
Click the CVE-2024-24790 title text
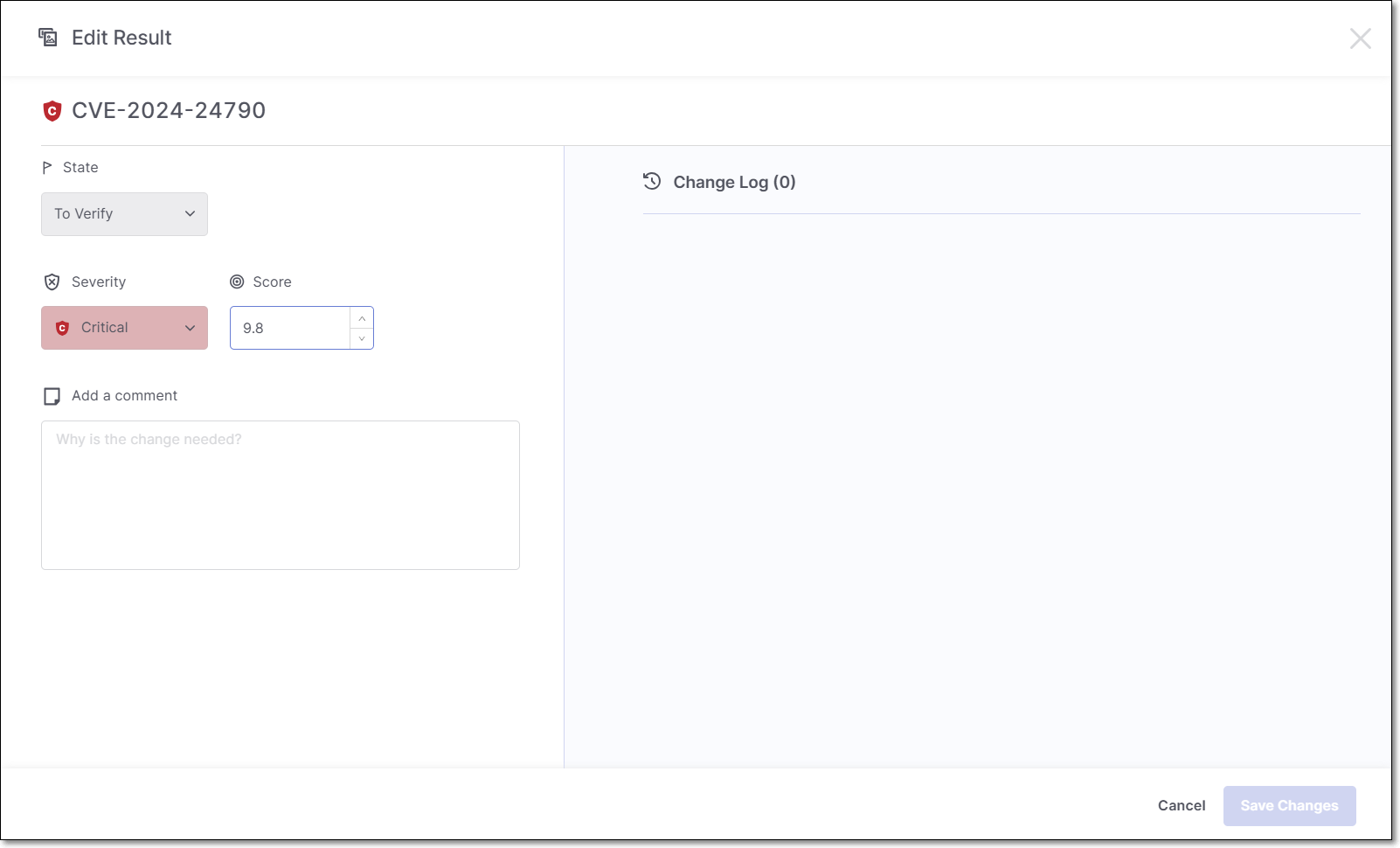point(169,111)
